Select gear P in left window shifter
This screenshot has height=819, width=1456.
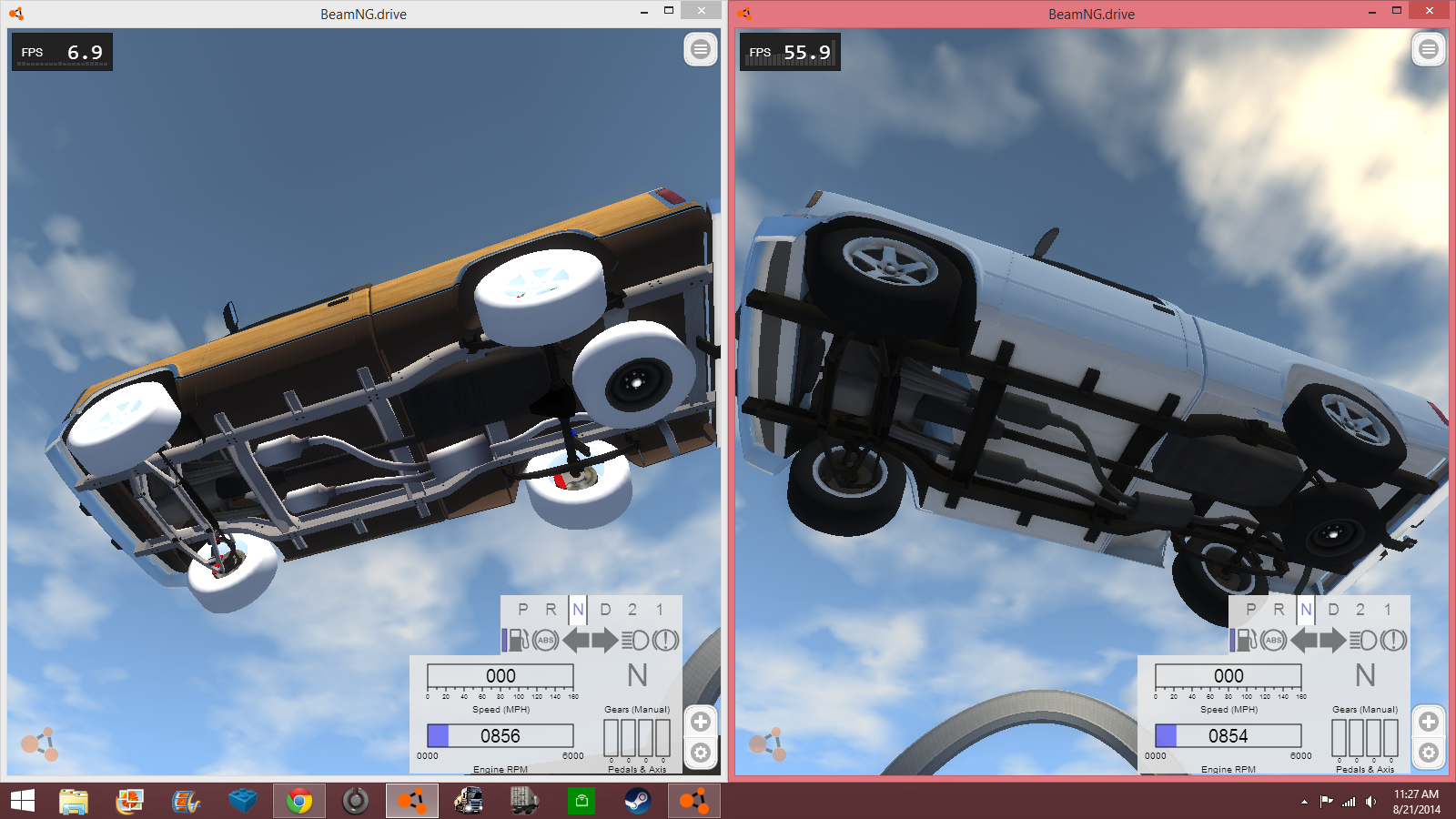tap(523, 610)
